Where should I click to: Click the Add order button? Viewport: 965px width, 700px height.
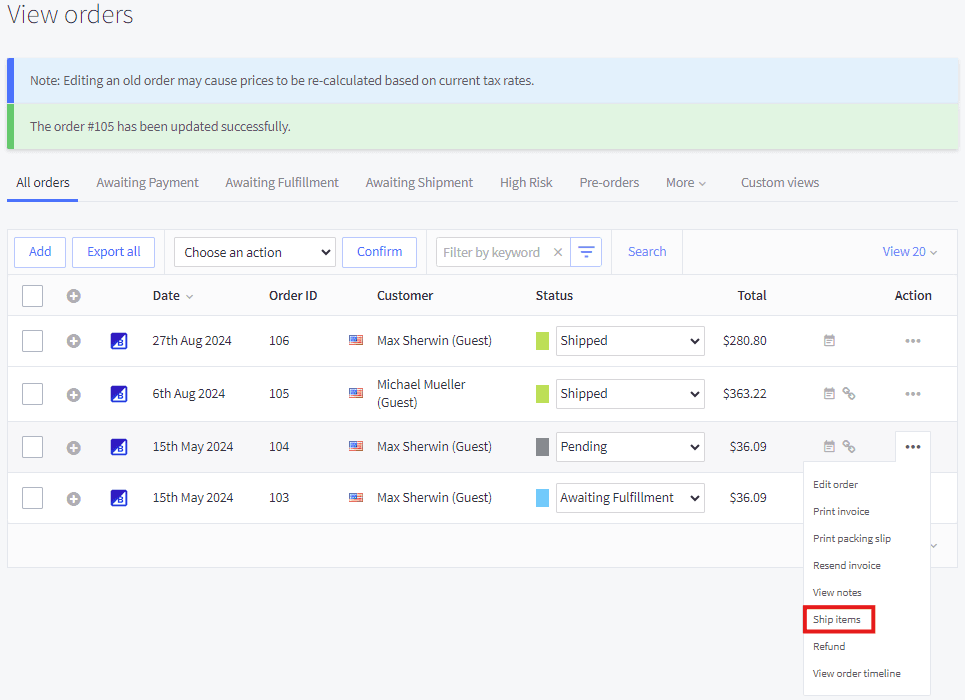(x=40, y=252)
